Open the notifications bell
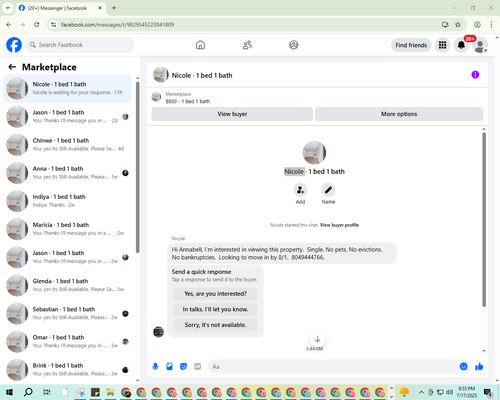Viewport: 500px width, 400px height. pyautogui.click(x=461, y=45)
